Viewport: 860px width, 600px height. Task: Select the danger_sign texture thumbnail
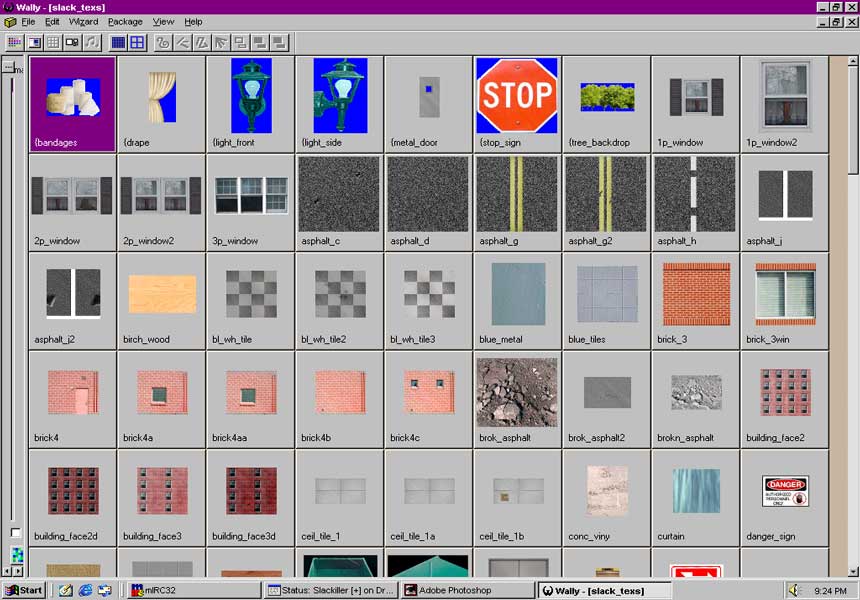(784, 496)
